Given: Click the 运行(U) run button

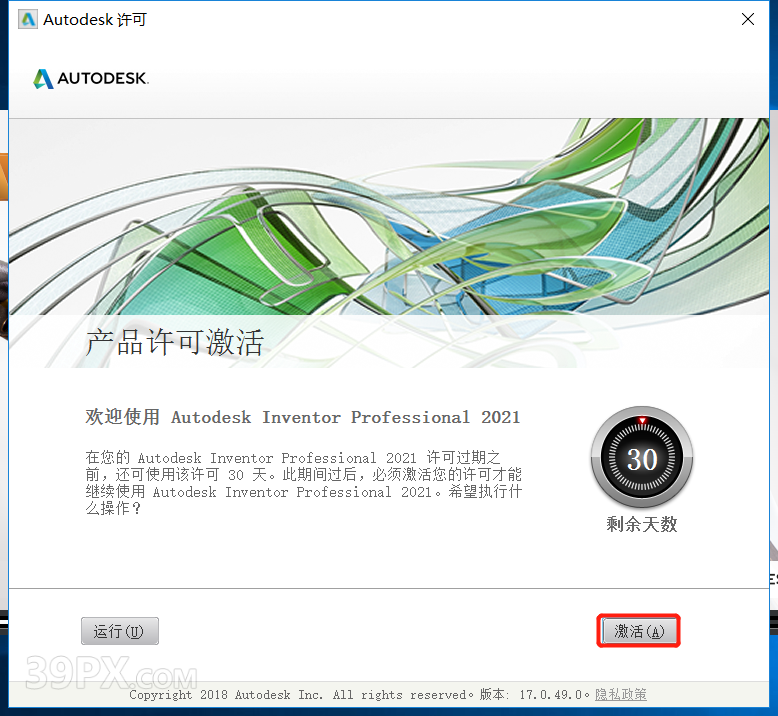Looking at the screenshot, I should click(x=120, y=631).
